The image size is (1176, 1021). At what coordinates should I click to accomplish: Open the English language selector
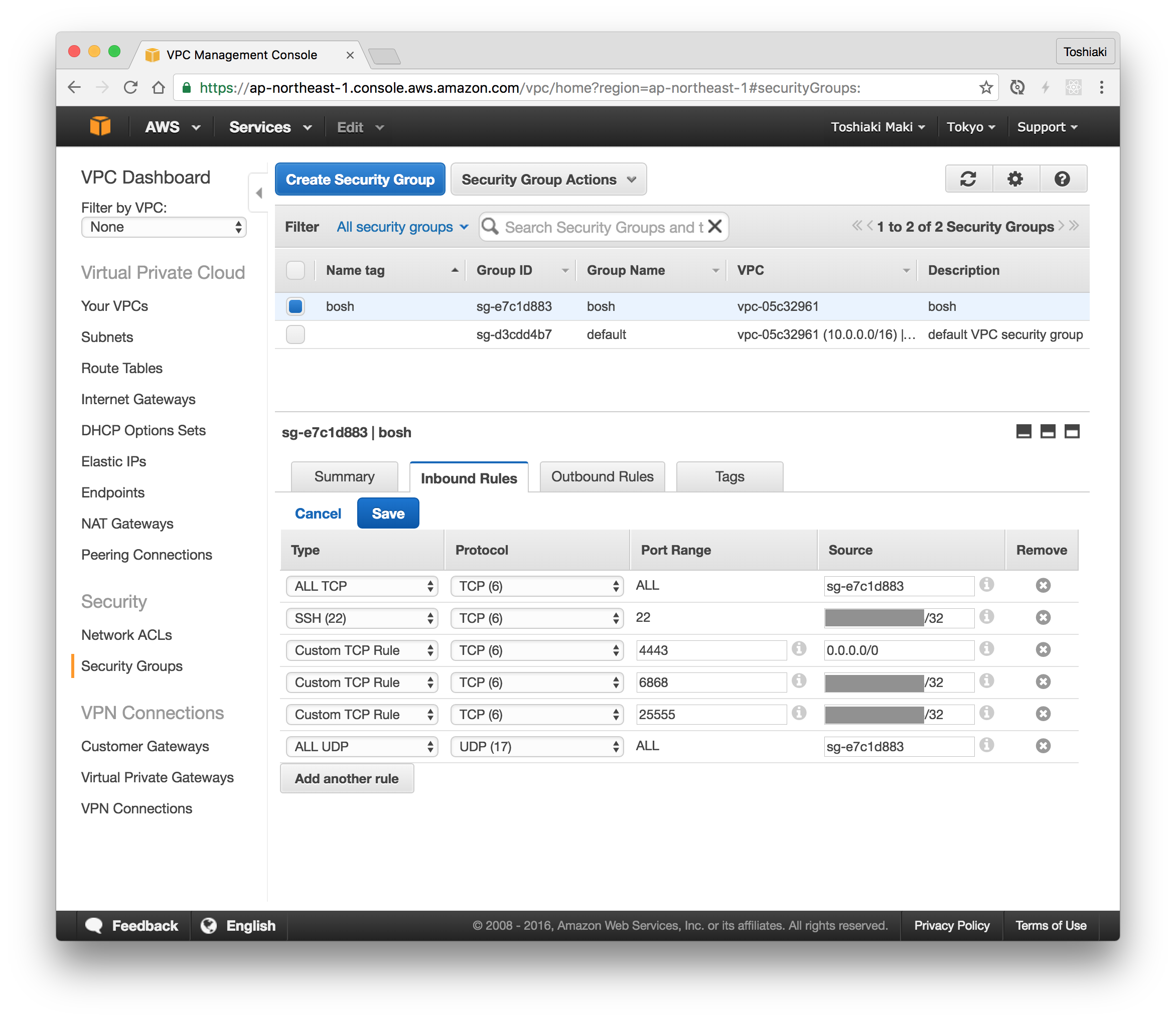coord(239,926)
